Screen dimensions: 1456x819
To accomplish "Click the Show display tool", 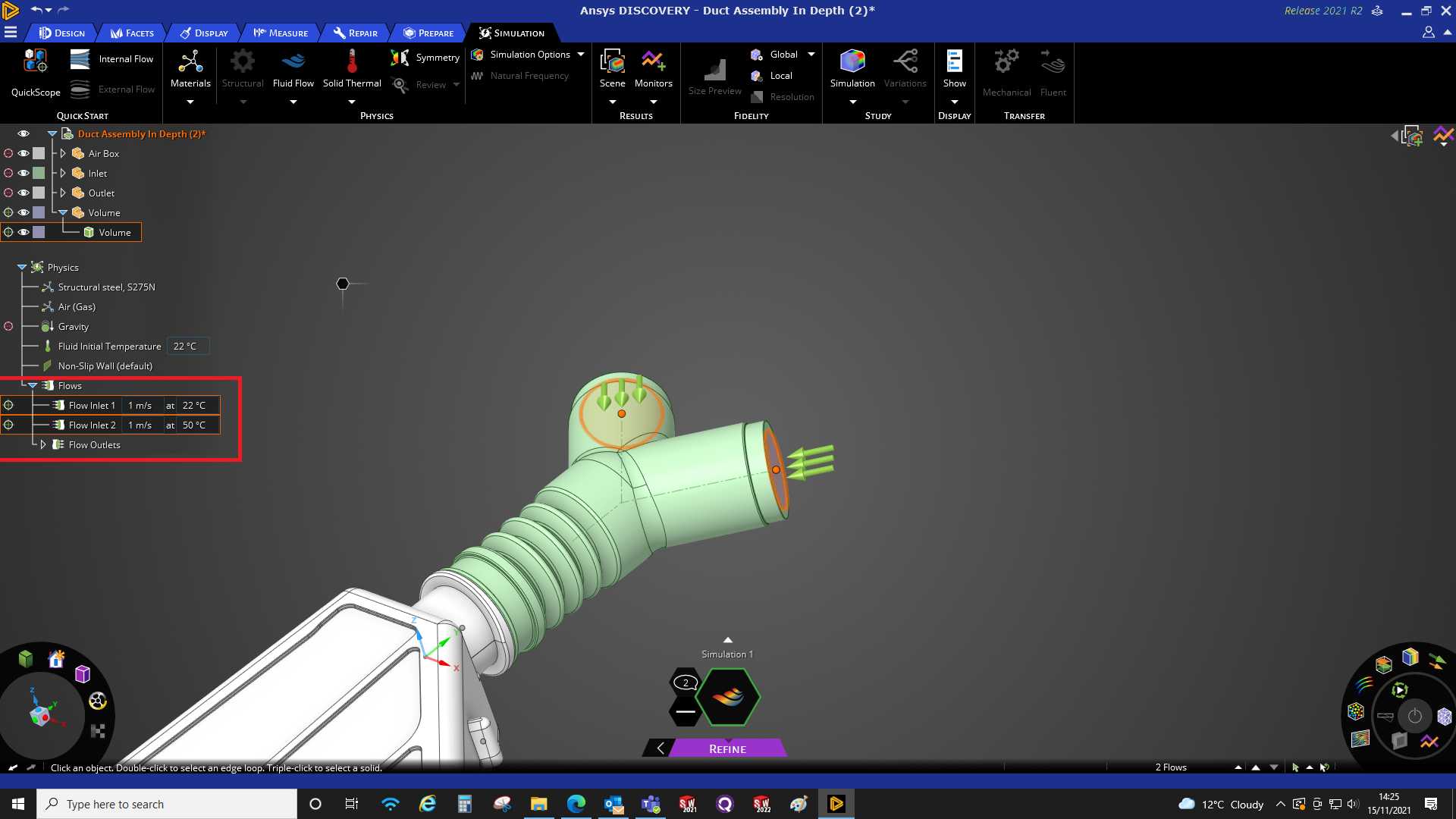I will tap(955, 70).
